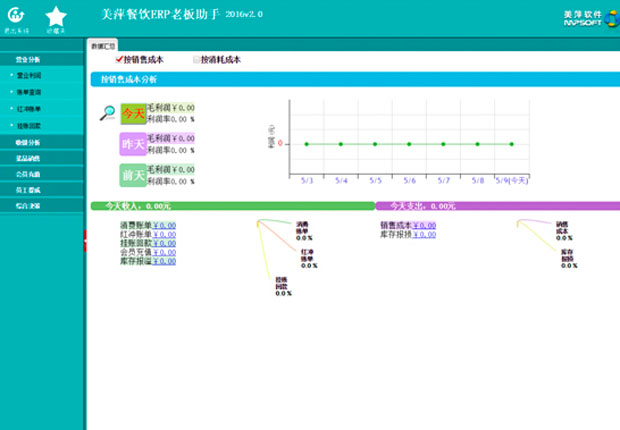Click the small red marker on sidebar edge
The width and height of the screenshot is (620, 430).
(x=87, y=236)
